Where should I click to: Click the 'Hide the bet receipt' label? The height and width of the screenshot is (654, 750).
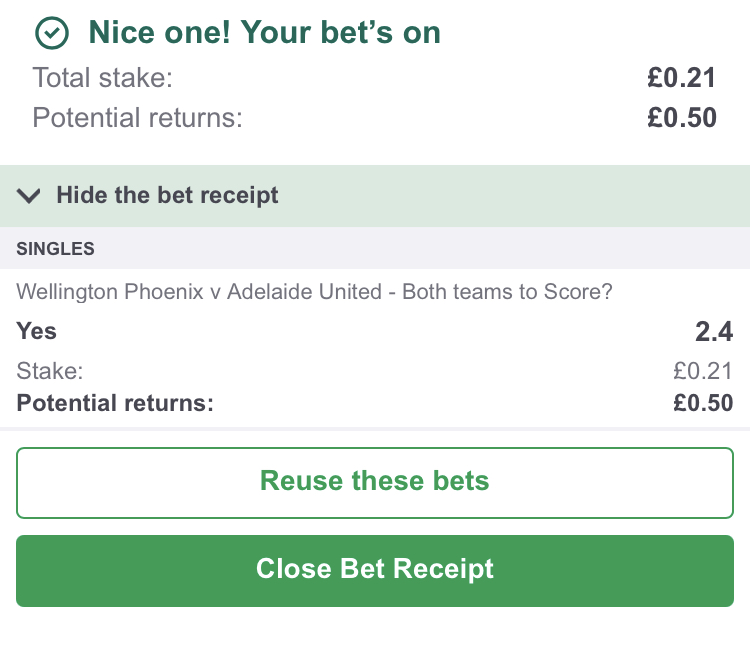click(167, 195)
